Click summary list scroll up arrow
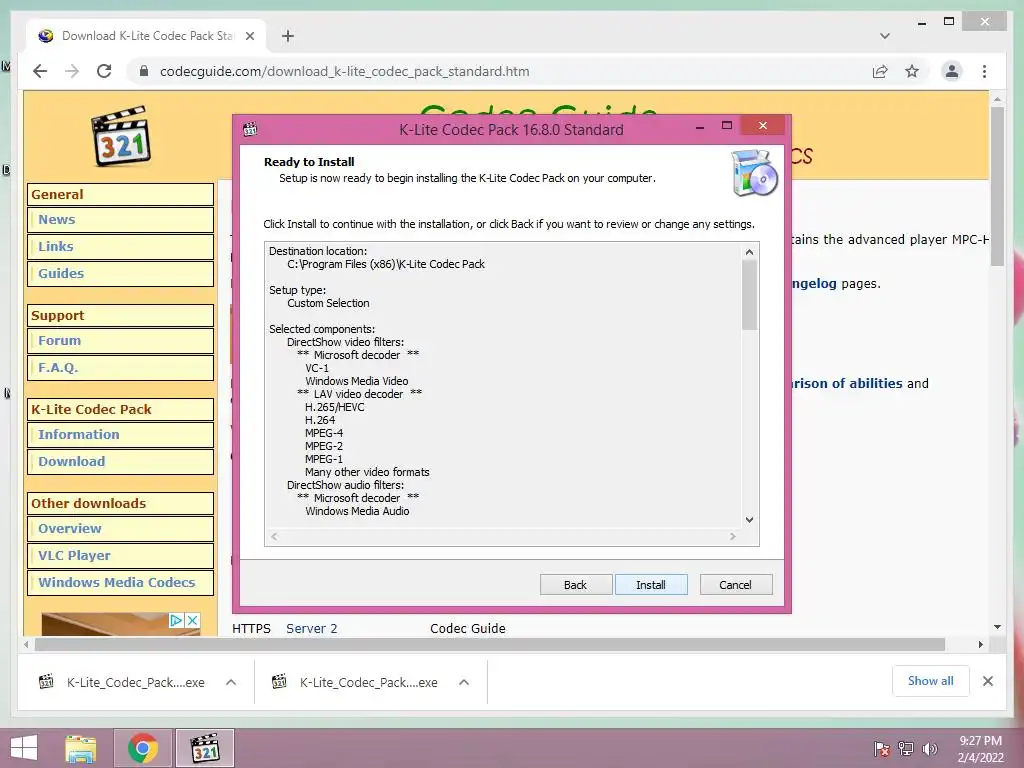1024x768 pixels. 749,252
